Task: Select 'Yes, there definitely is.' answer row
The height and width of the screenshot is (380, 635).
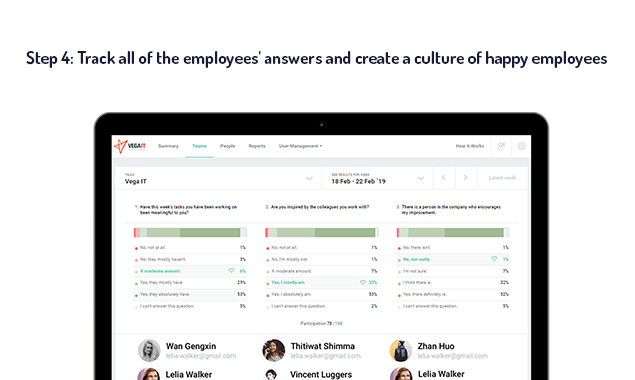Action: 453,294
